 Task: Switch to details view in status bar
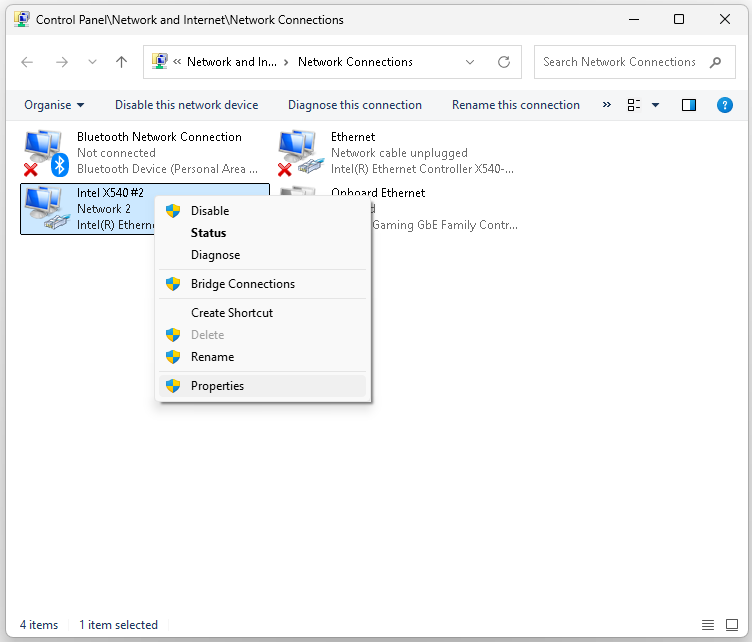click(708, 625)
